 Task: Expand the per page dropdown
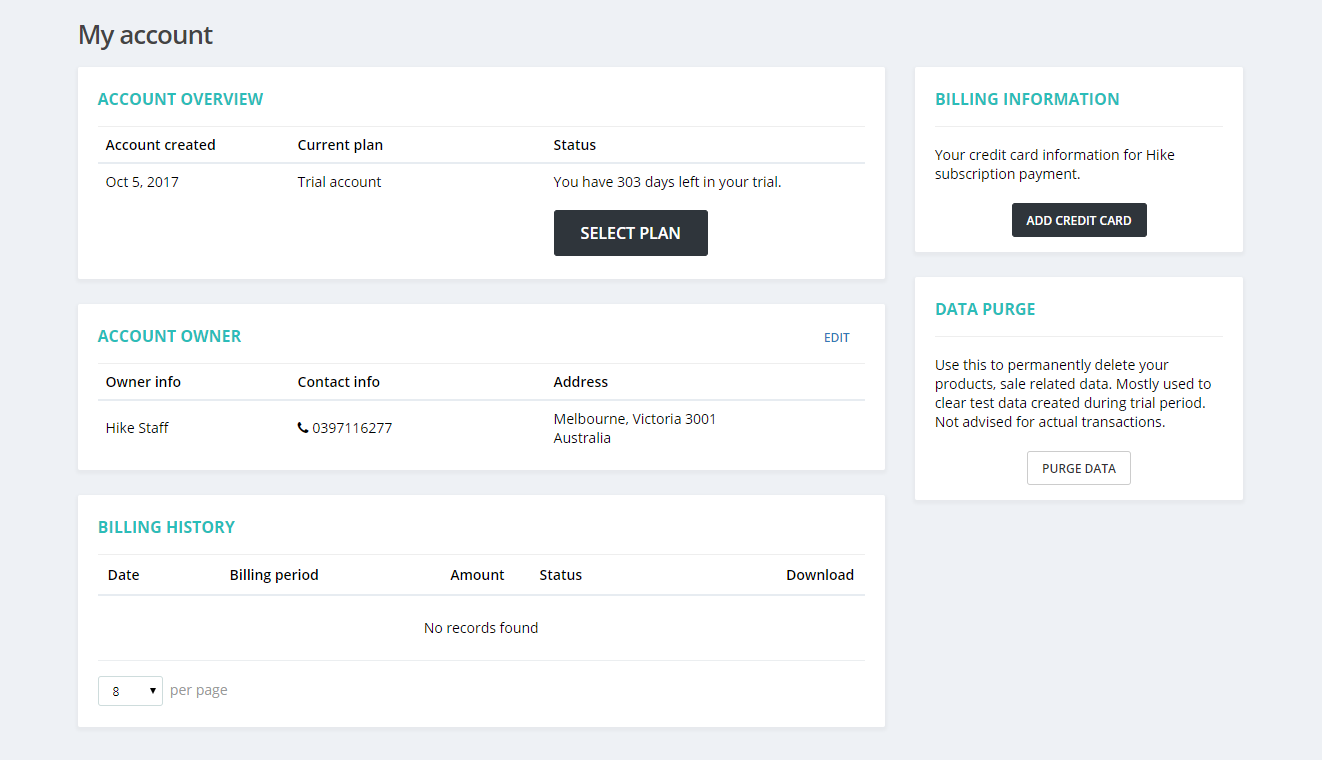coord(130,691)
